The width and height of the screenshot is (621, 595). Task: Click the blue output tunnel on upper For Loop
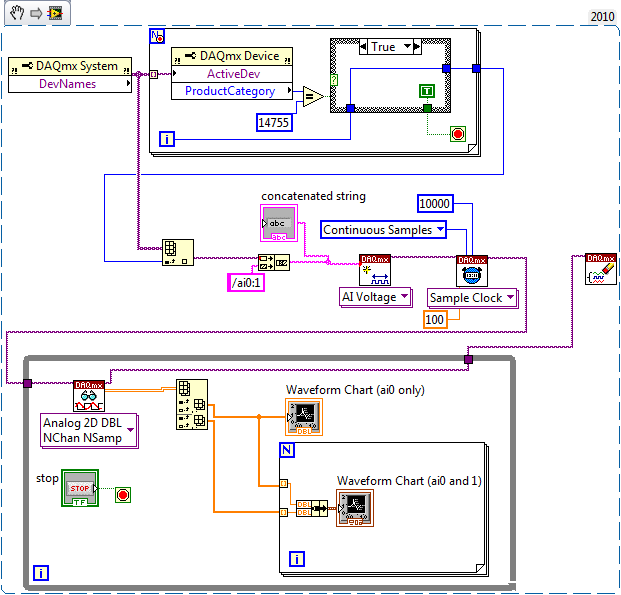(476, 69)
